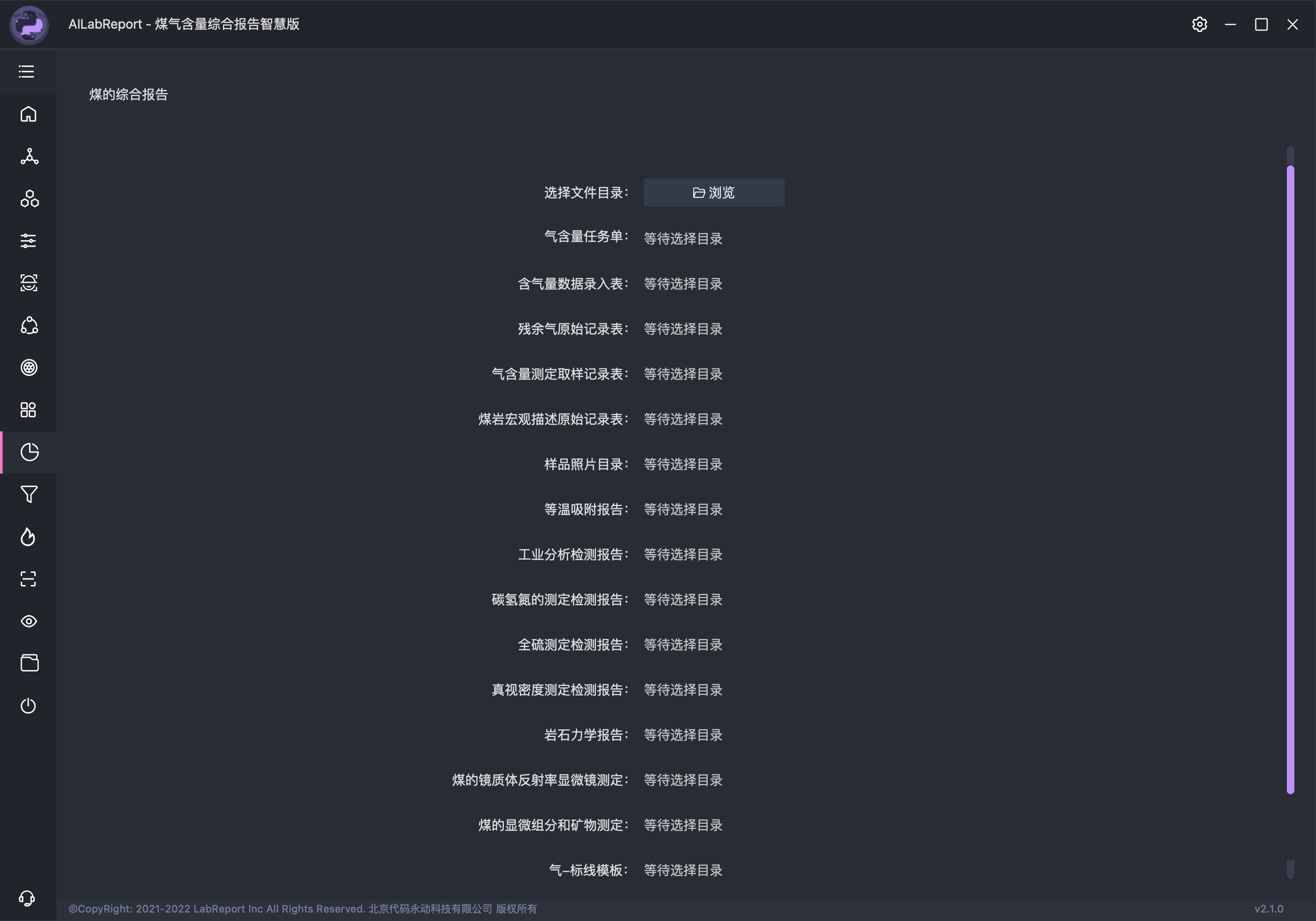This screenshot has height=921, width=1316.
Task: Click the AILabReport app logo
Action: click(29, 24)
